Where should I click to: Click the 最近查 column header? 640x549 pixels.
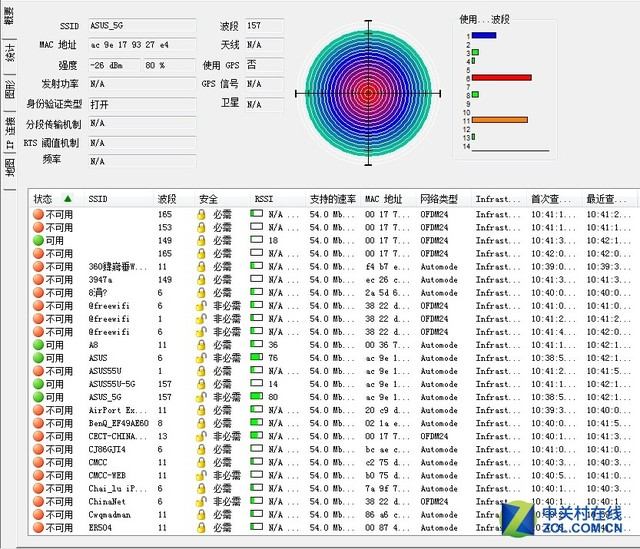[x=609, y=199]
